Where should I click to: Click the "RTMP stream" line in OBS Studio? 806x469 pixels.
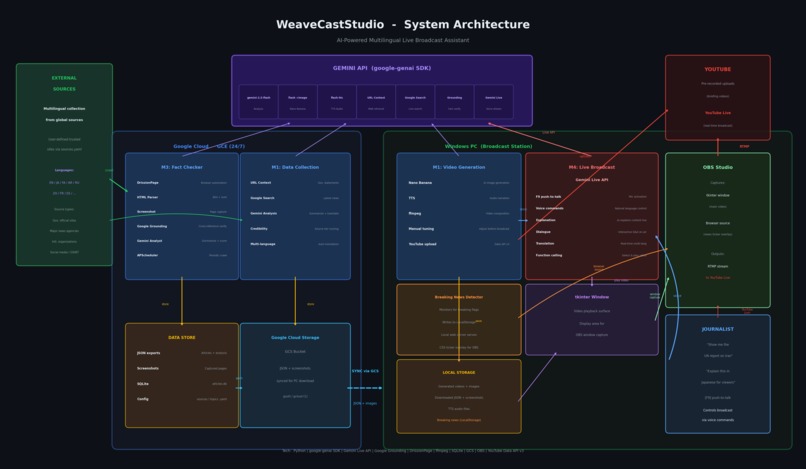point(718,266)
